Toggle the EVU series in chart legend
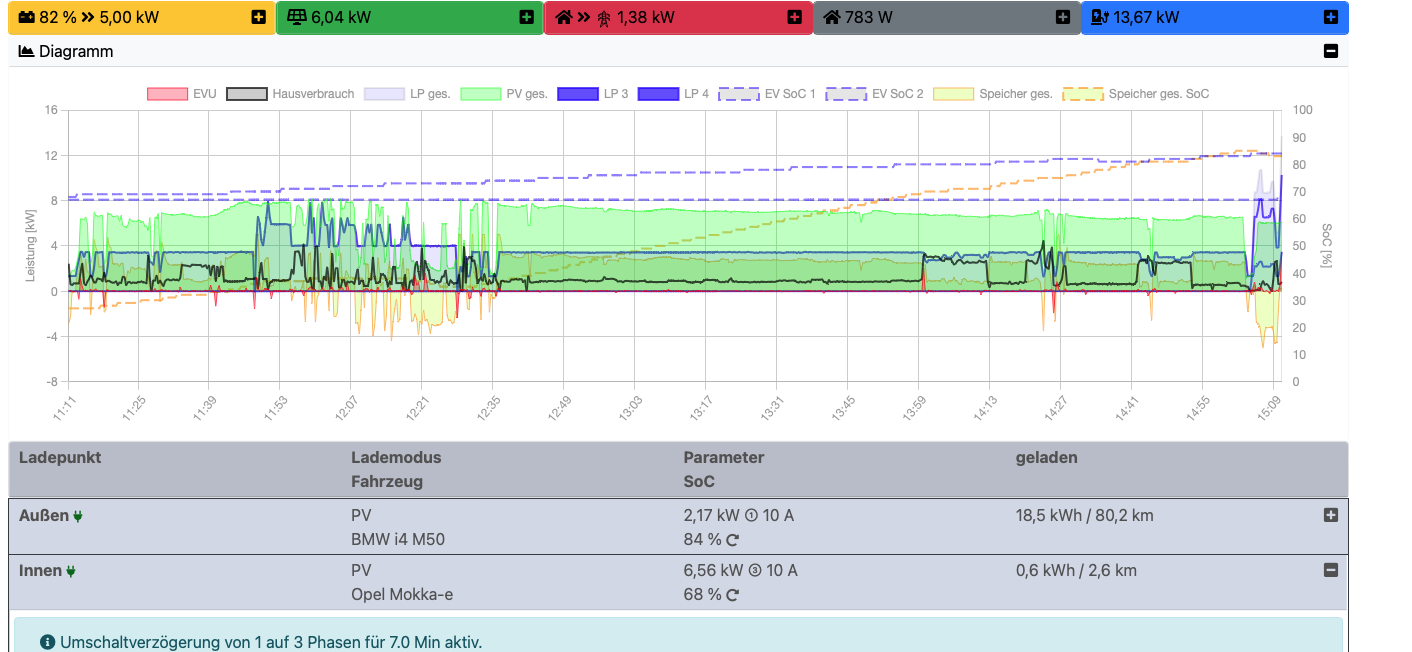Screen dimensions: 1412x652 167,94
